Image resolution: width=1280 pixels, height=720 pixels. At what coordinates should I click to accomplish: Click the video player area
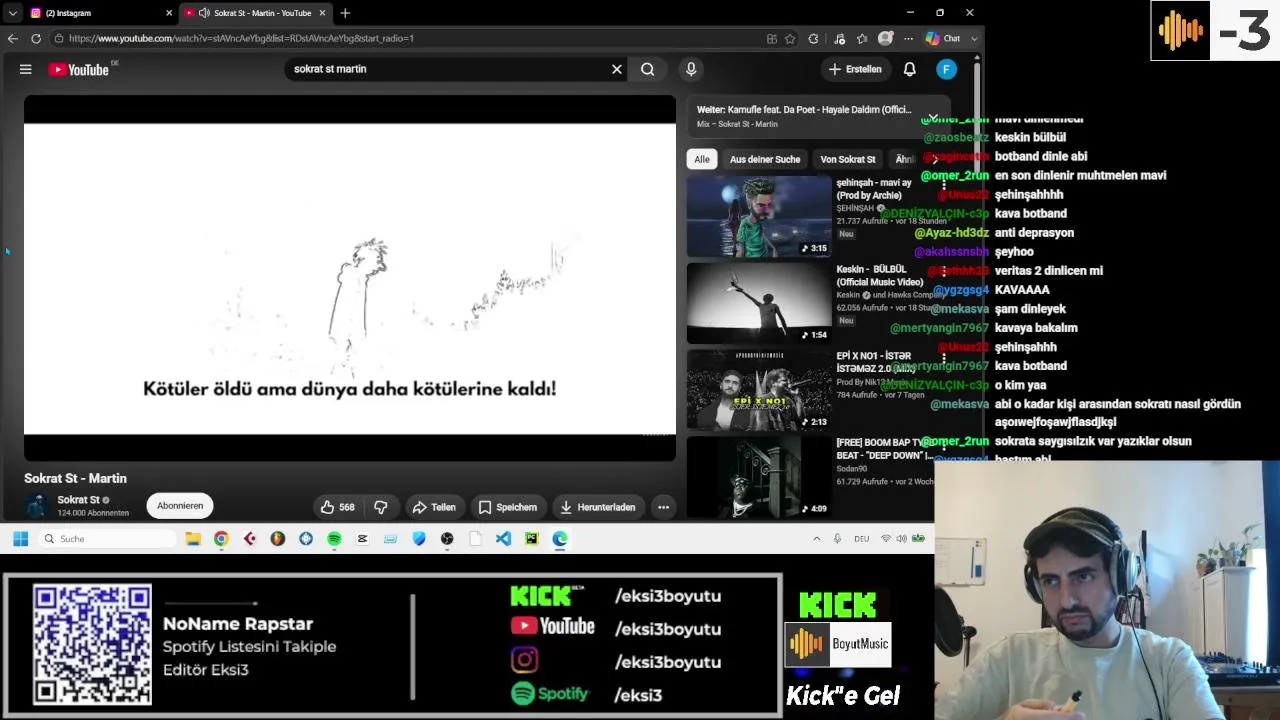[350, 278]
